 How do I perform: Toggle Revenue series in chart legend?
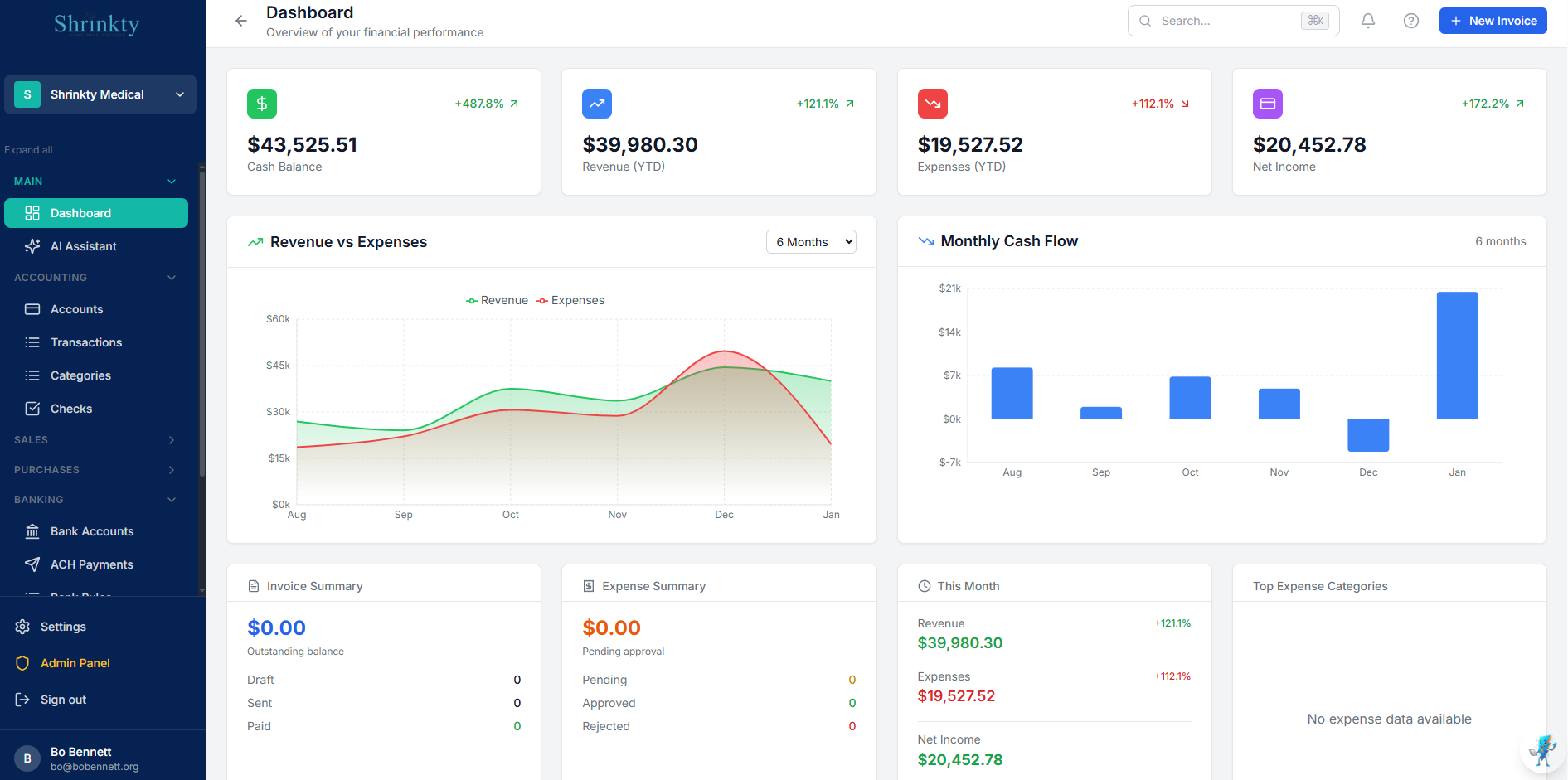point(497,300)
